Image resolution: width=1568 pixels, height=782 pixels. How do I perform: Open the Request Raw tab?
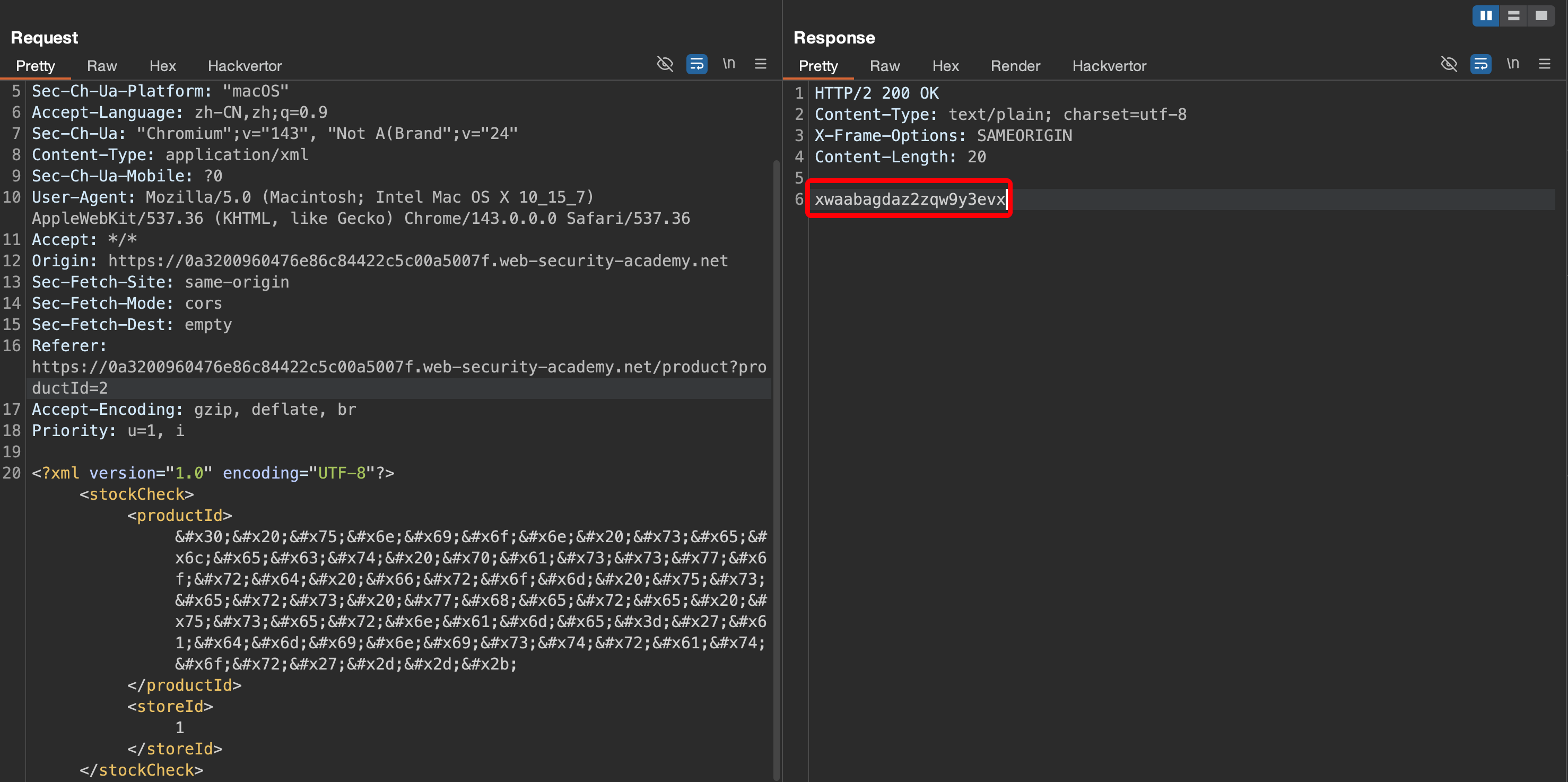click(102, 66)
